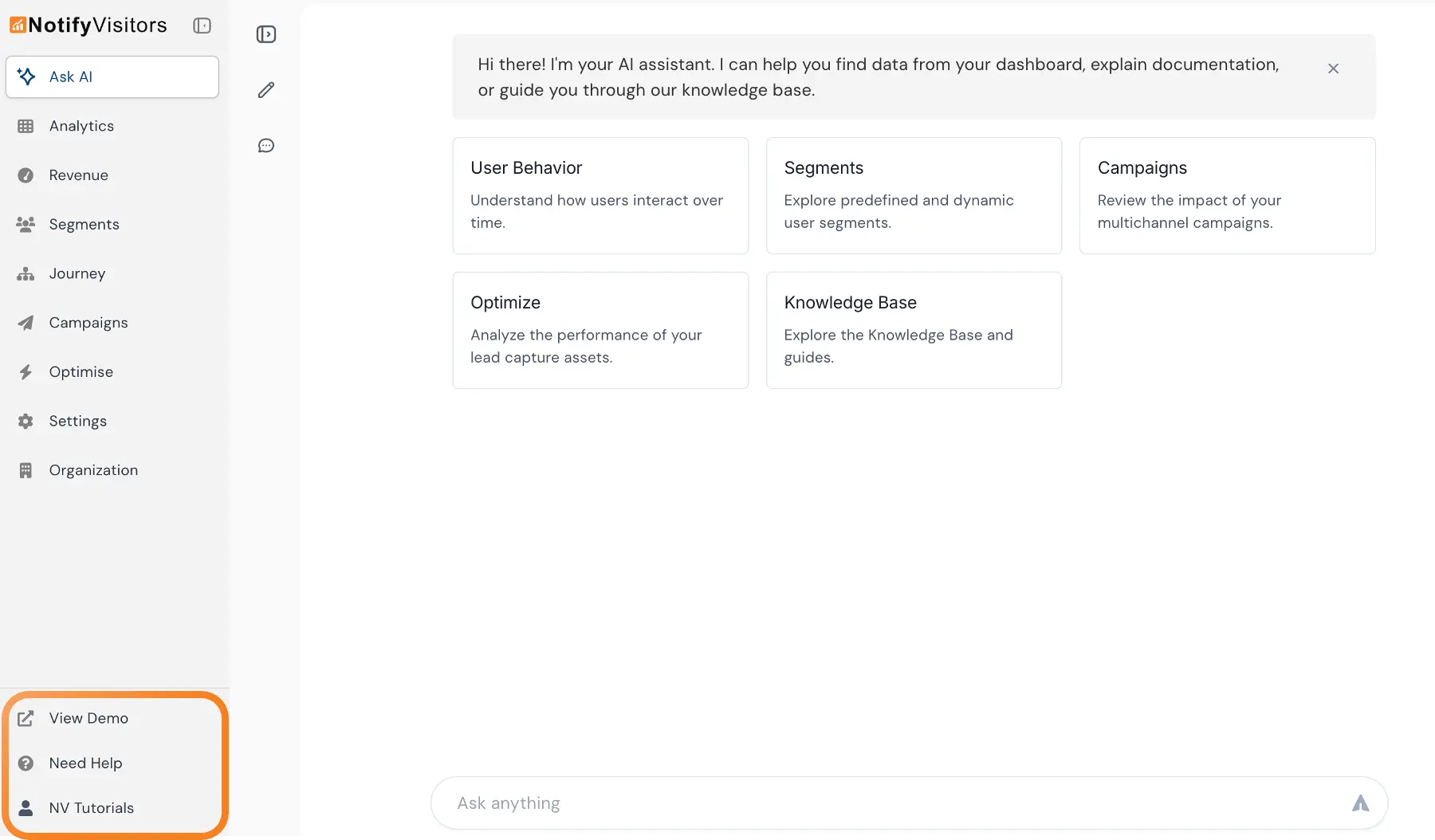Select the User Behavior suggestion card

[600, 195]
